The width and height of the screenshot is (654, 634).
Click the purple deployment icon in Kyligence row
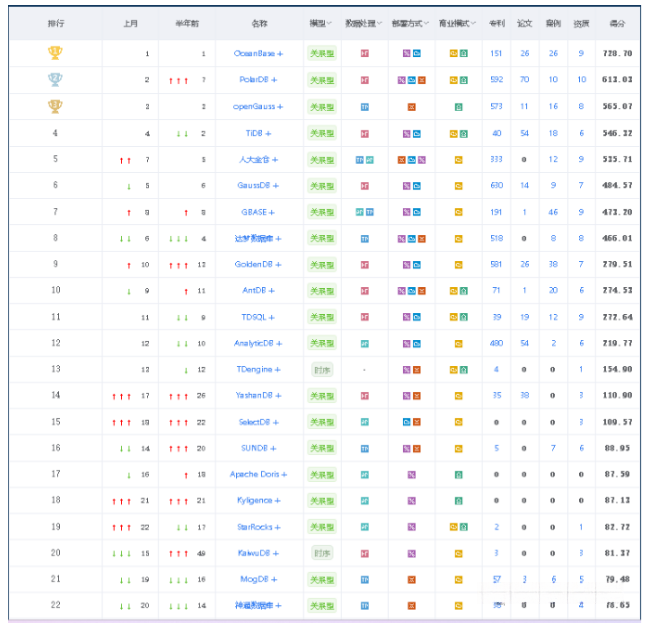coord(411,501)
